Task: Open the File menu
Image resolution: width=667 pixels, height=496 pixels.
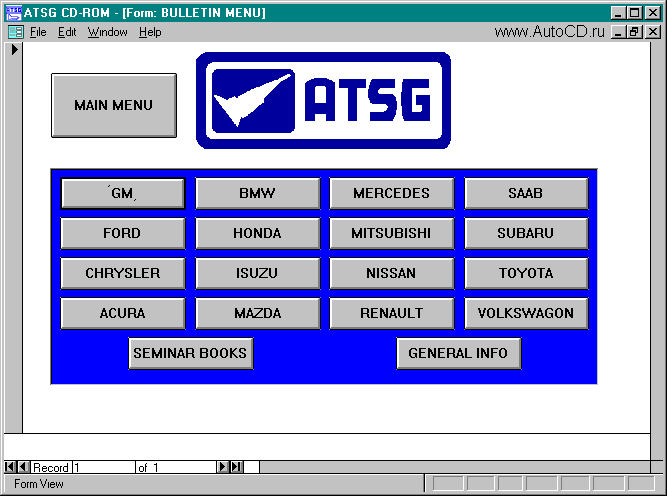Action: click(38, 32)
